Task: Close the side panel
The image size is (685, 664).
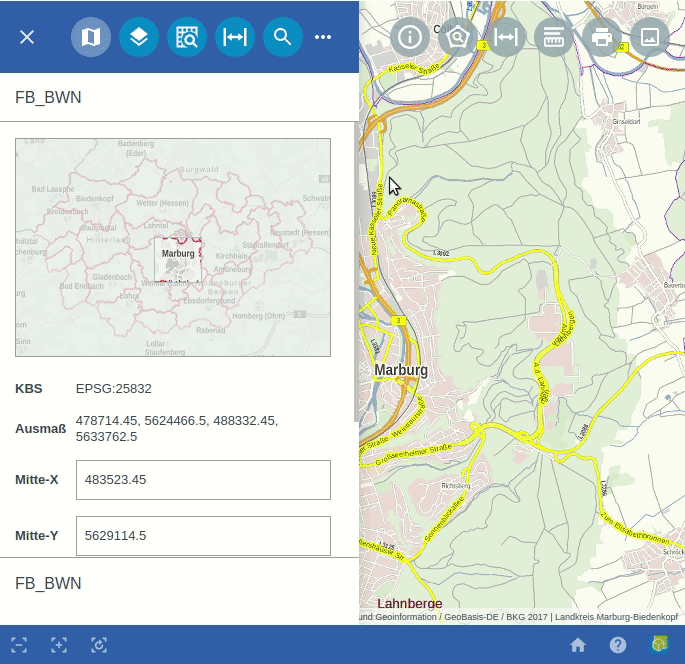Action: click(x=27, y=37)
